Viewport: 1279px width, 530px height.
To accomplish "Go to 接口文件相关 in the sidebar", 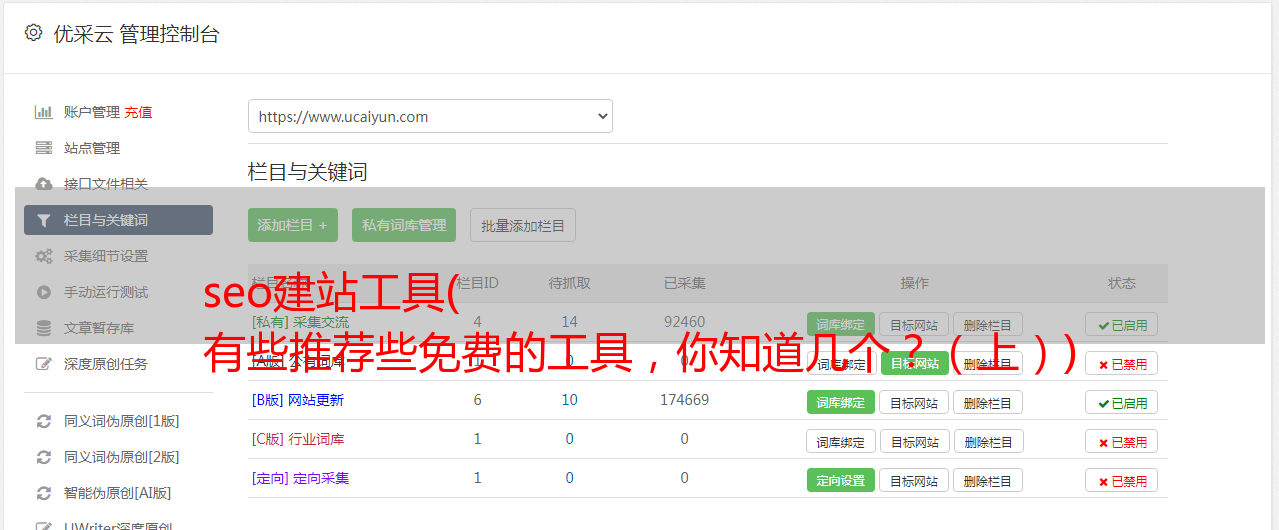I will [106, 184].
